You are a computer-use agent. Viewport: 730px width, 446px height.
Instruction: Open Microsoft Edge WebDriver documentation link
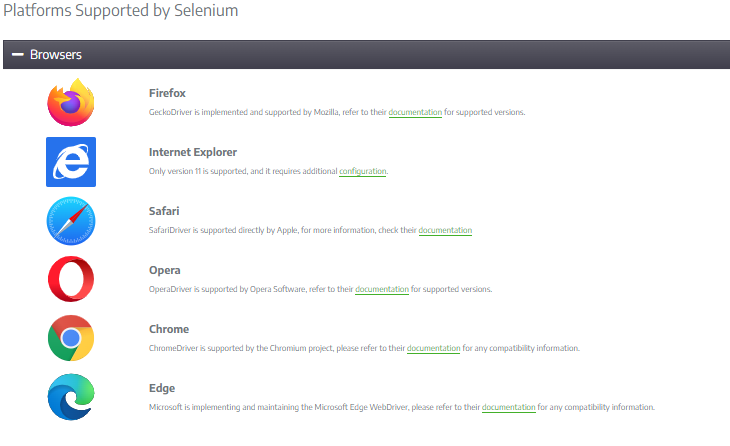[x=508, y=407]
